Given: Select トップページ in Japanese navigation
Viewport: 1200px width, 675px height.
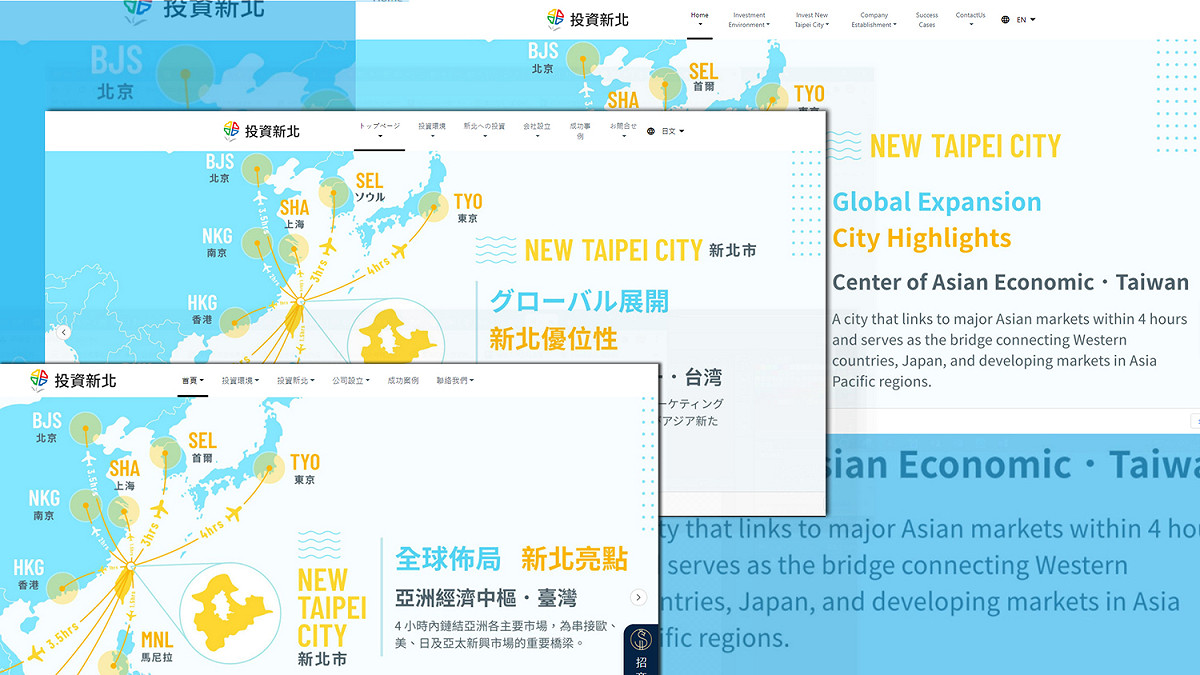Looking at the screenshot, I should (x=379, y=130).
